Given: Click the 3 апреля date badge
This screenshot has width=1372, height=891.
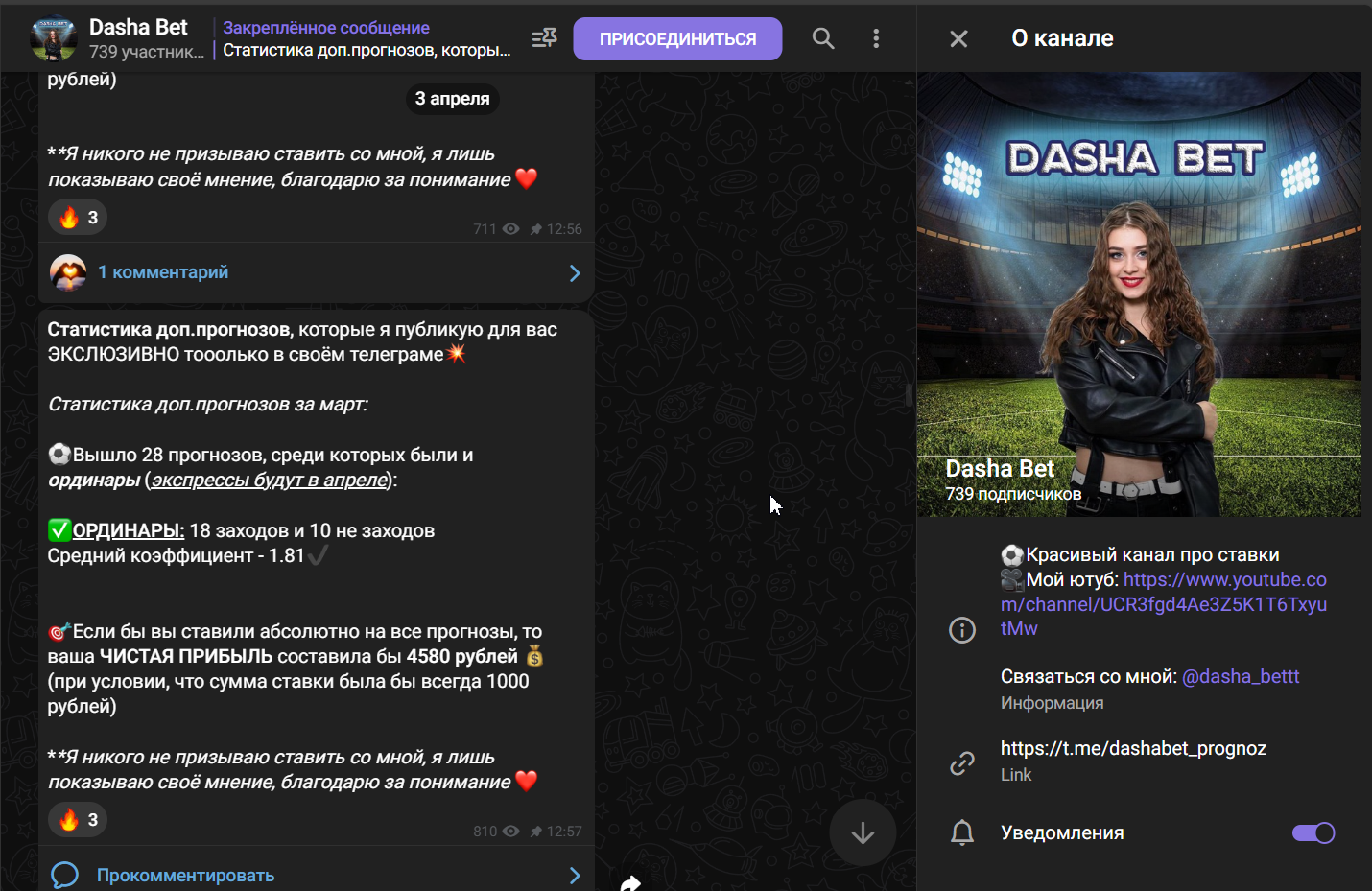Looking at the screenshot, I should click(452, 99).
